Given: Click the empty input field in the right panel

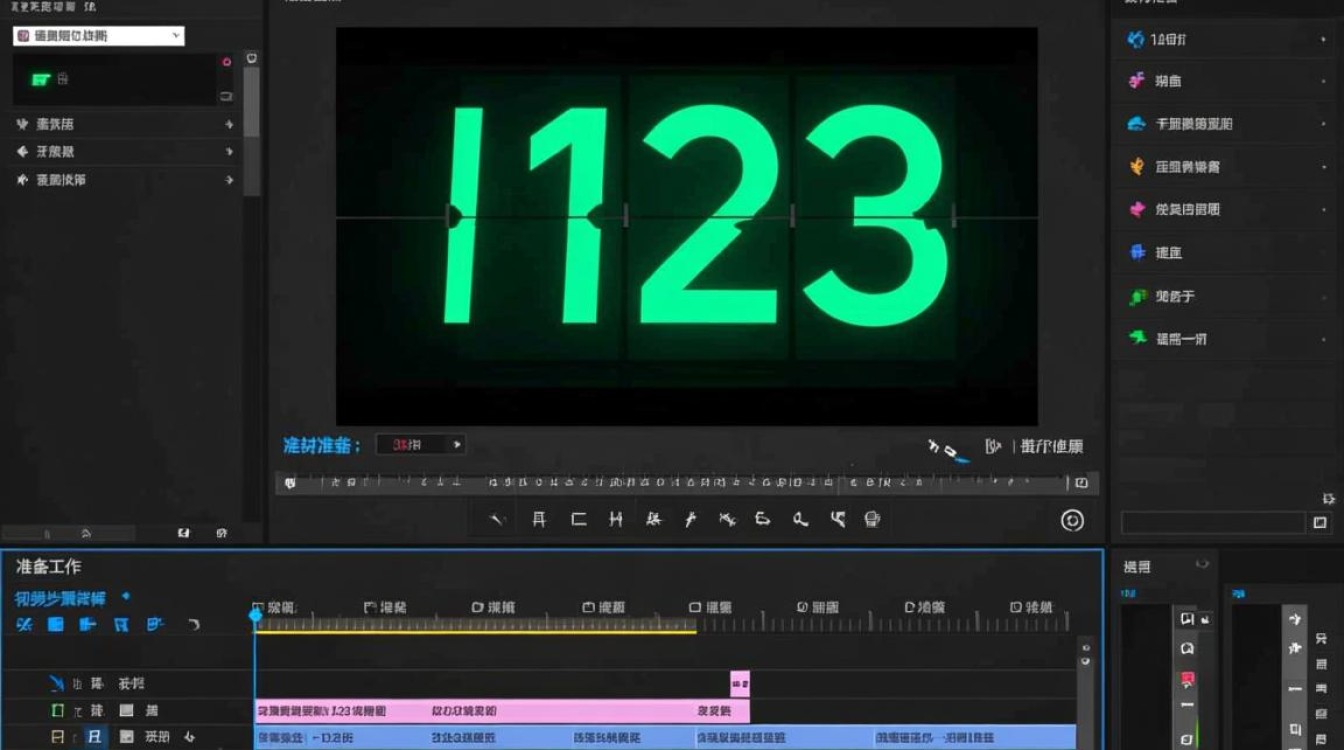Looking at the screenshot, I should 1213,523.
